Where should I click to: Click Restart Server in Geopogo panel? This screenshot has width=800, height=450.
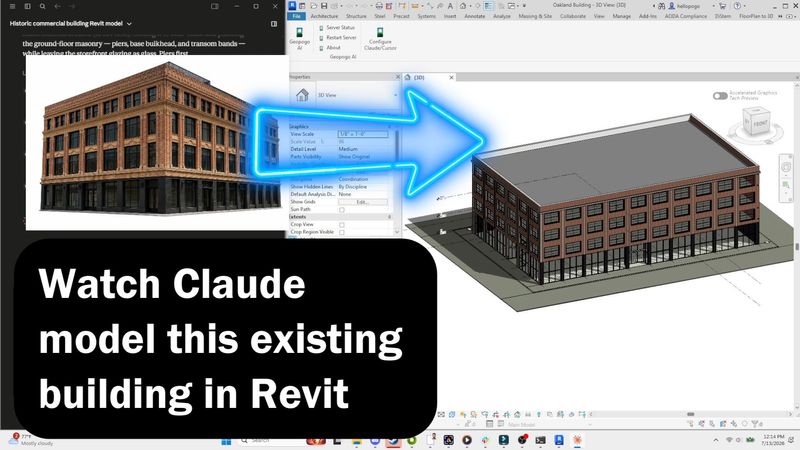coord(338,38)
